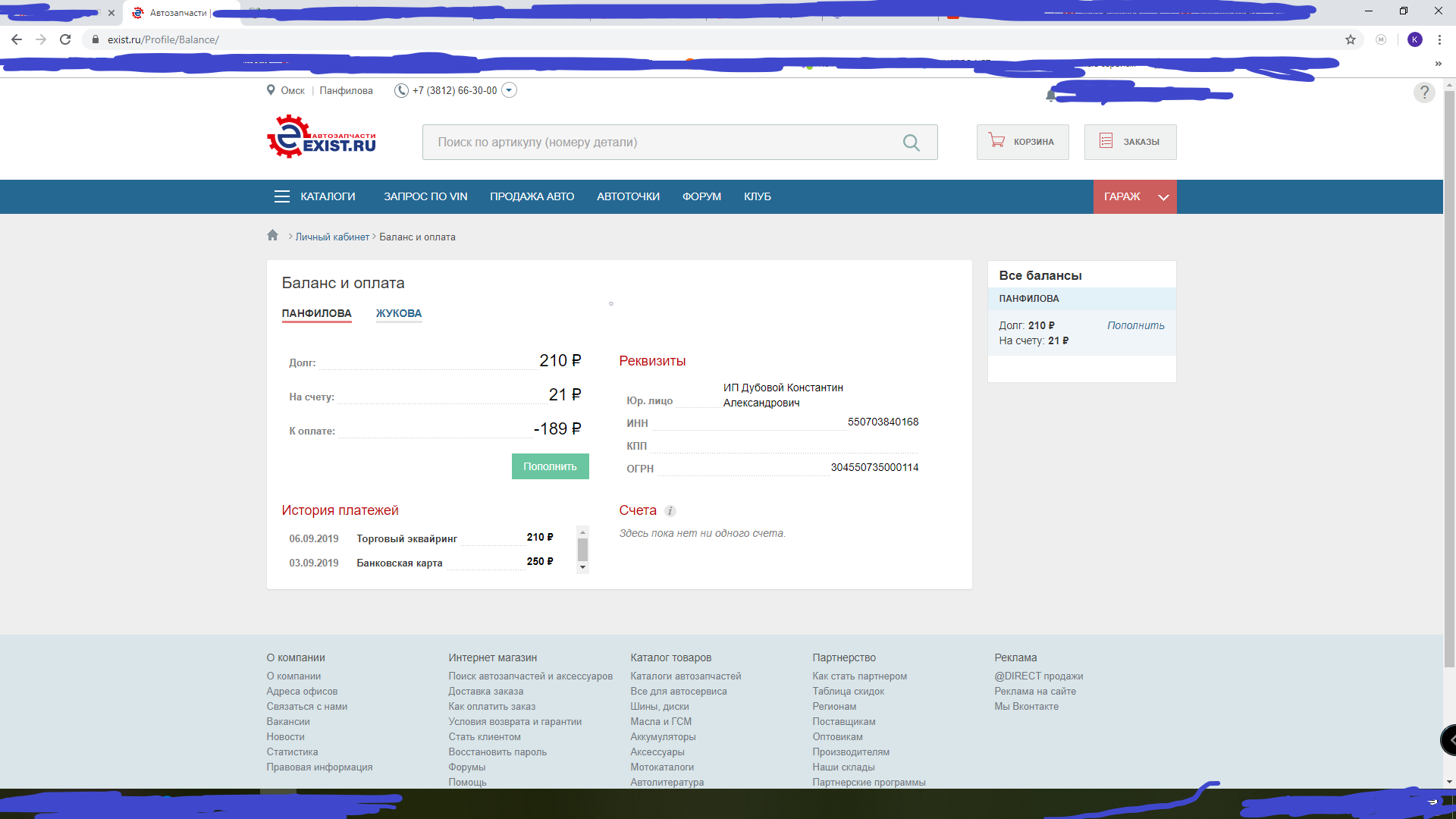This screenshot has height=819, width=1456.
Task: Open Автоточки menu item
Action: [628, 196]
